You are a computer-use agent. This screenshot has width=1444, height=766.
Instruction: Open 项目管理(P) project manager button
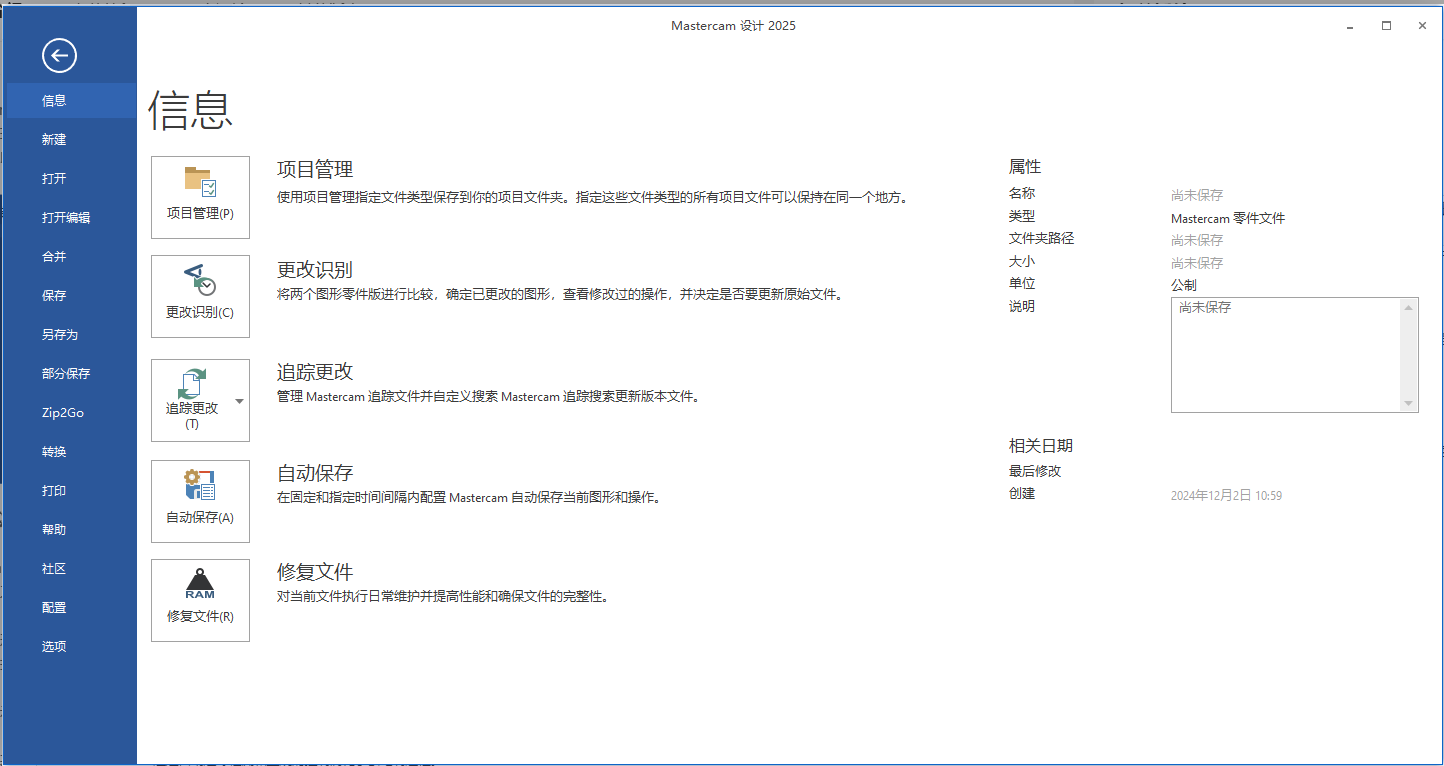click(200, 197)
